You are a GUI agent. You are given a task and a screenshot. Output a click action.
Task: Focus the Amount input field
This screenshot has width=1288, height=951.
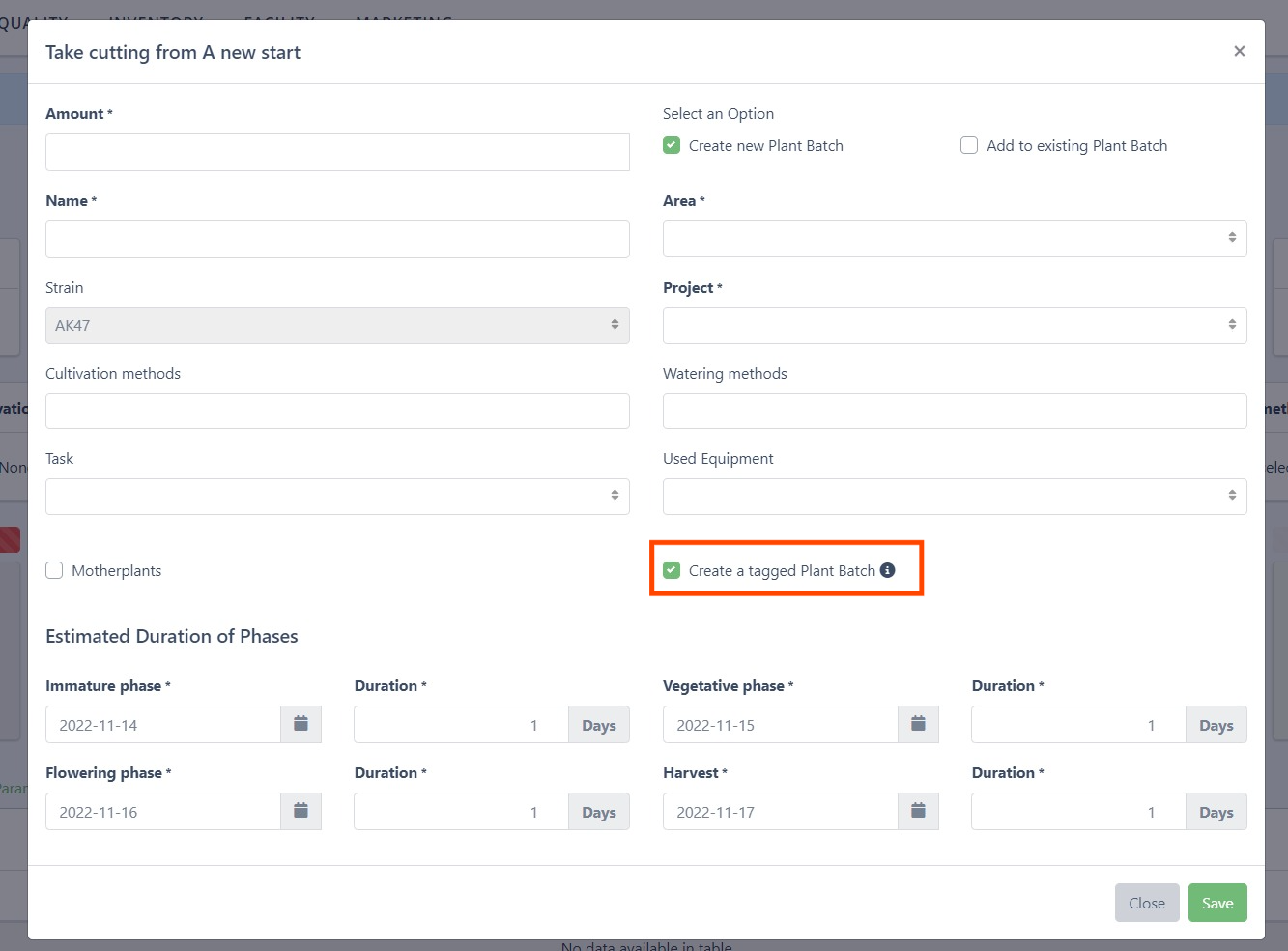[x=337, y=153]
